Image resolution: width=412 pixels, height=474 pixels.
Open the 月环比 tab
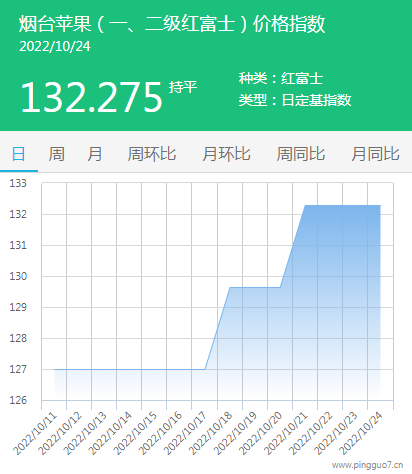[226, 154]
